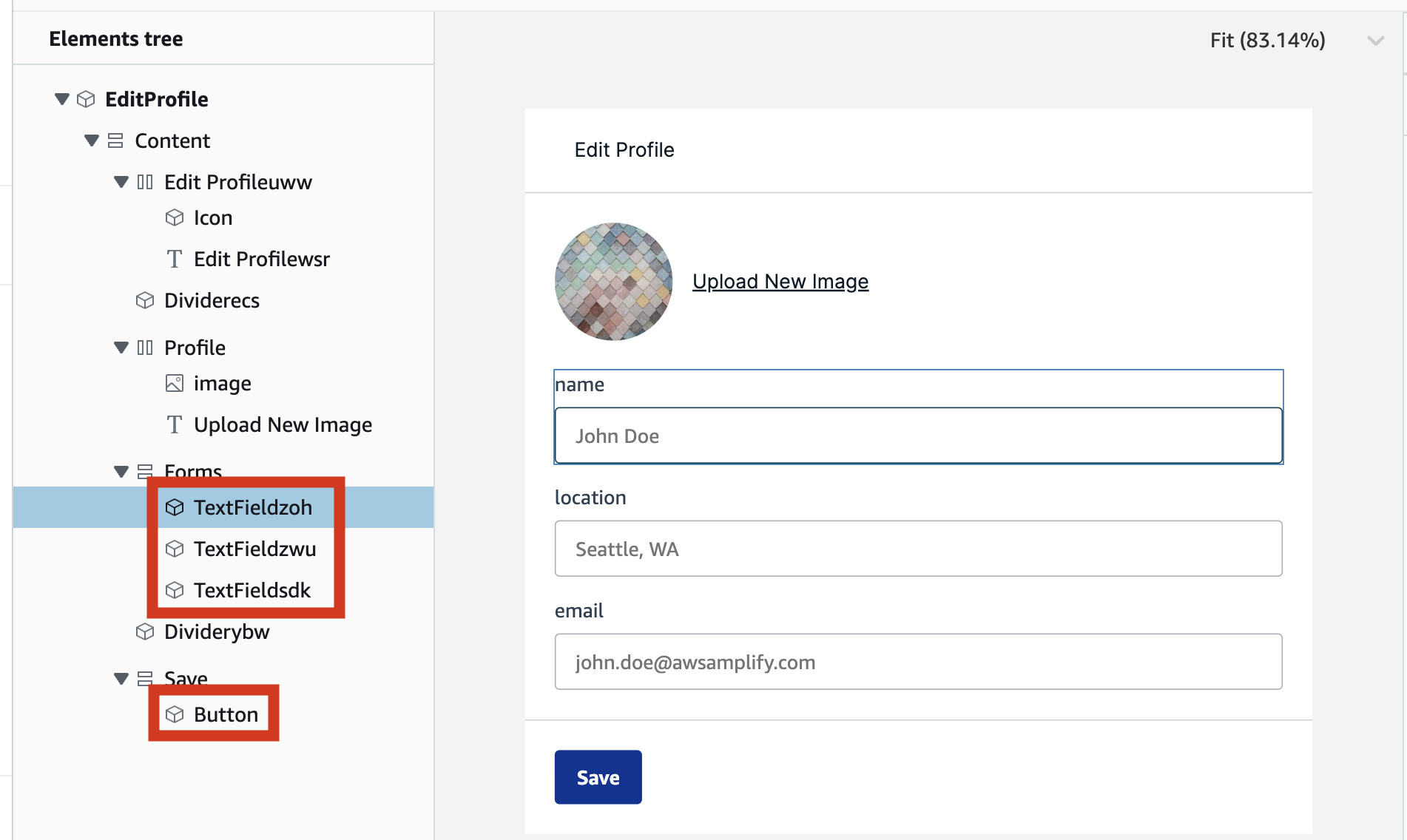Click the Dividerecs cube icon
Screen dimensions: 1407x840
pyautogui.click(x=145, y=300)
